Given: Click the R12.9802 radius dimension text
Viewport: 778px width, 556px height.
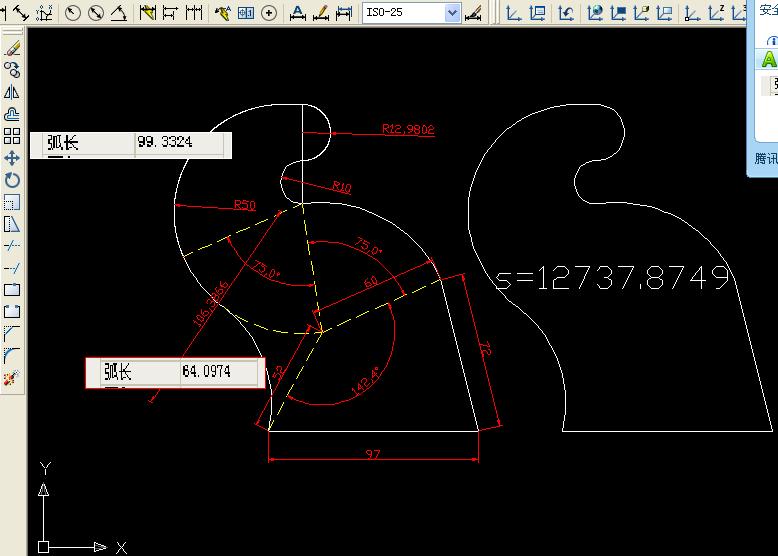Looking at the screenshot, I should click(x=408, y=129).
